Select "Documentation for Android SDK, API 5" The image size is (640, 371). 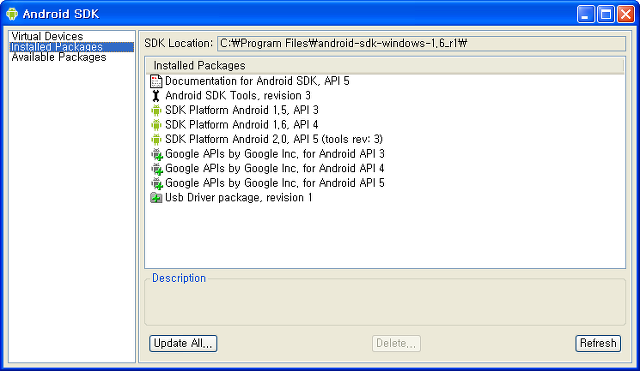[x=257, y=81]
